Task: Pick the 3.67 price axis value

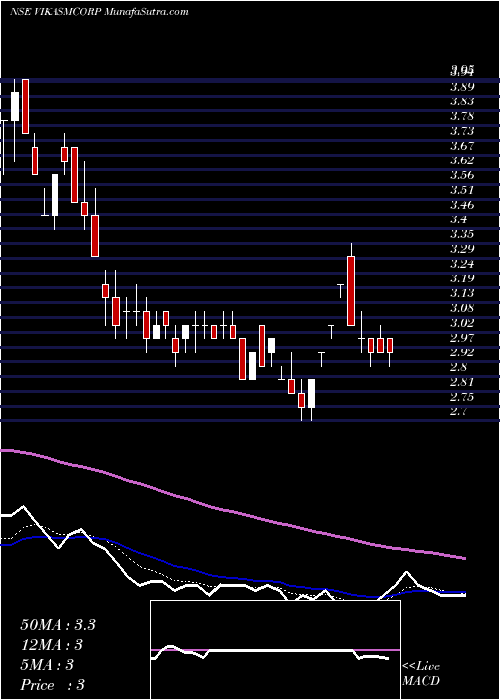Action: click(x=462, y=146)
